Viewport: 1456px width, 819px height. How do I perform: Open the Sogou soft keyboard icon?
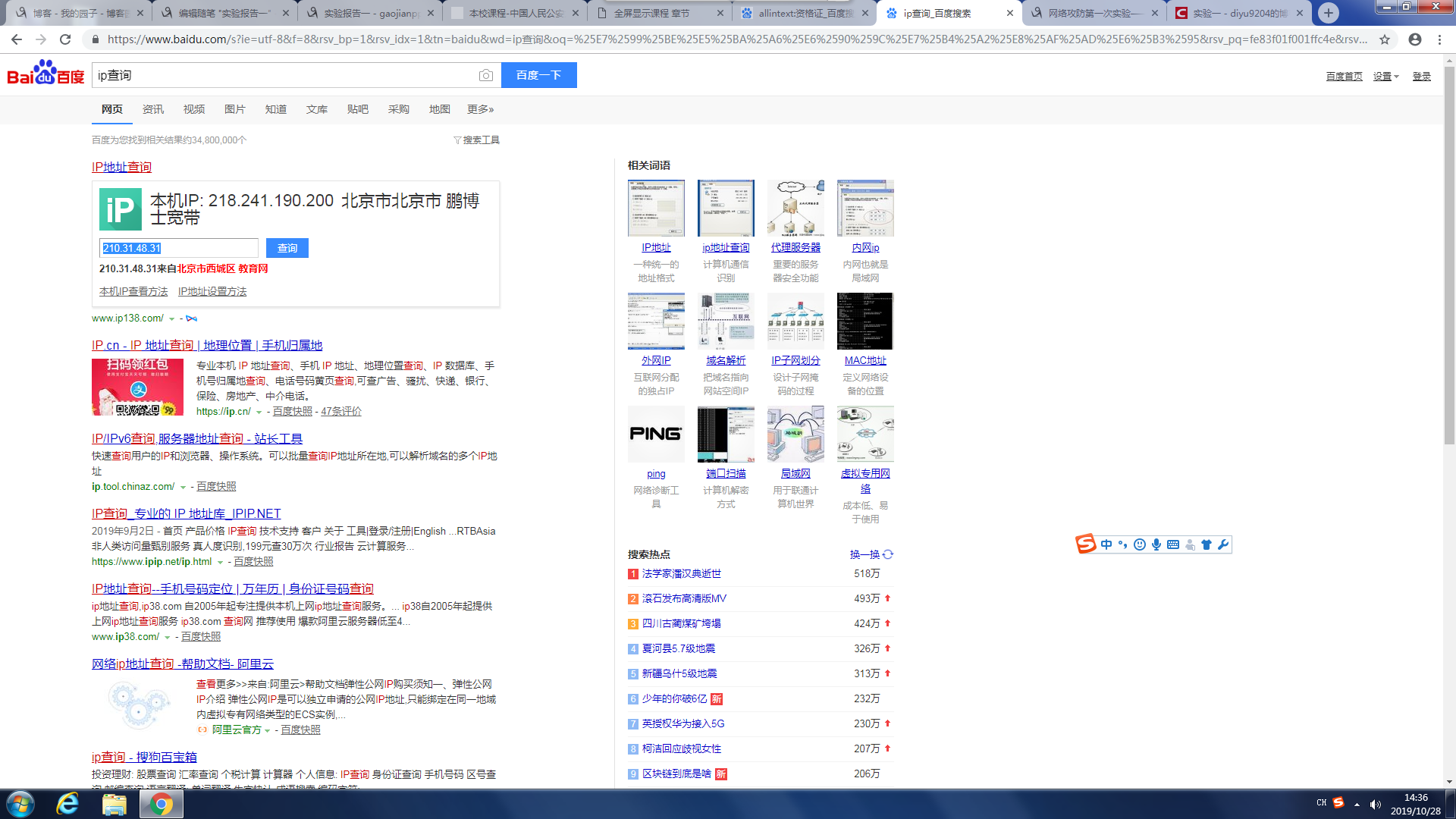pos(1173,544)
